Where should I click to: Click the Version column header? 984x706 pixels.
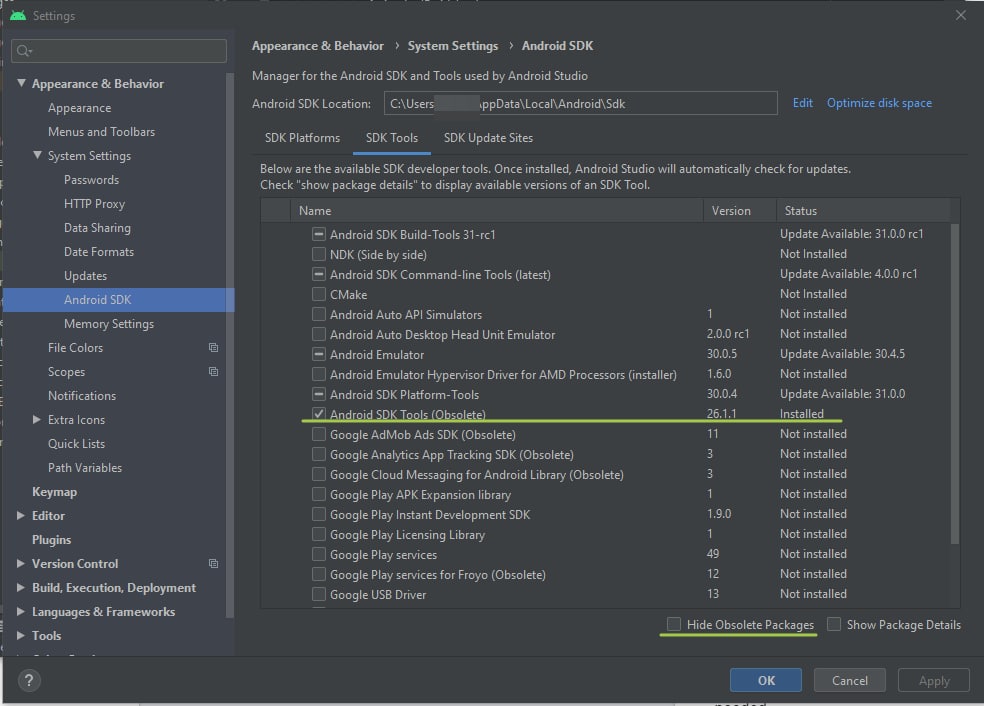[740, 211]
